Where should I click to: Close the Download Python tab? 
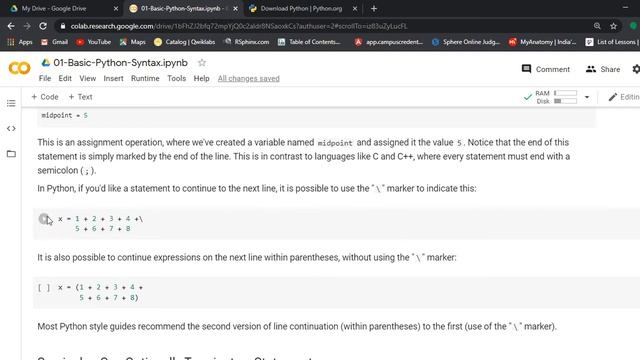click(355, 9)
